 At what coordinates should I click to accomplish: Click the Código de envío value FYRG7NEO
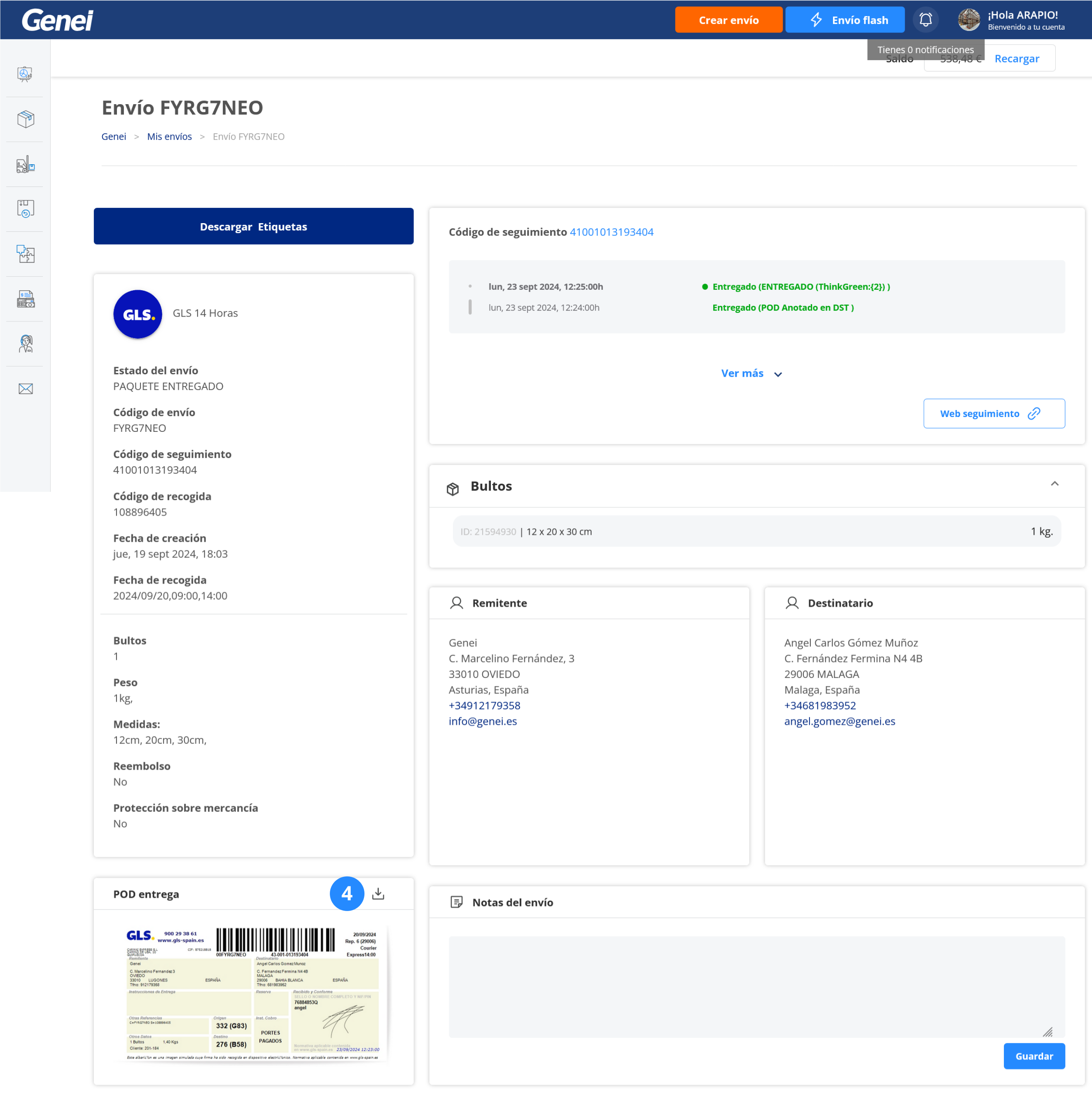[x=139, y=428]
